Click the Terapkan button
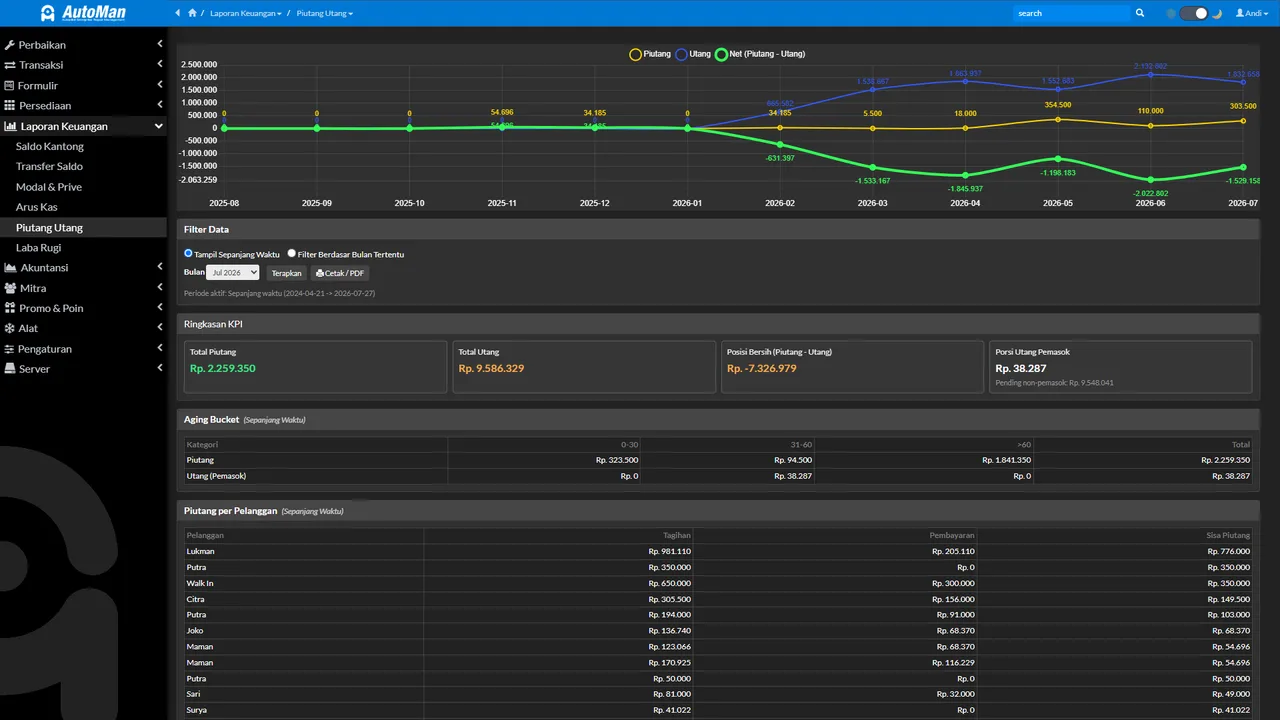The image size is (1280, 720). point(287,273)
